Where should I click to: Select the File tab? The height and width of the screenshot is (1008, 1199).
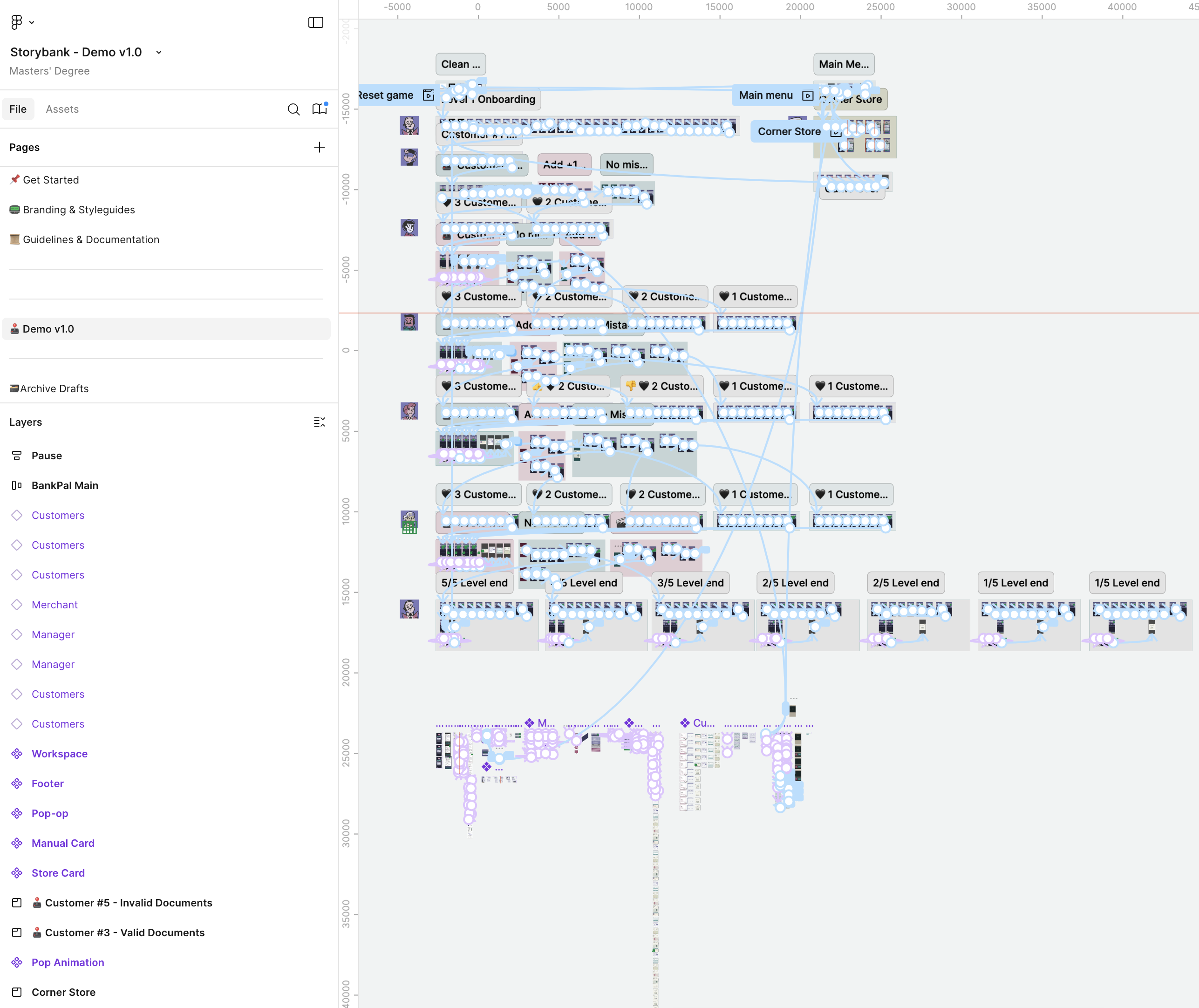pyautogui.click(x=18, y=109)
